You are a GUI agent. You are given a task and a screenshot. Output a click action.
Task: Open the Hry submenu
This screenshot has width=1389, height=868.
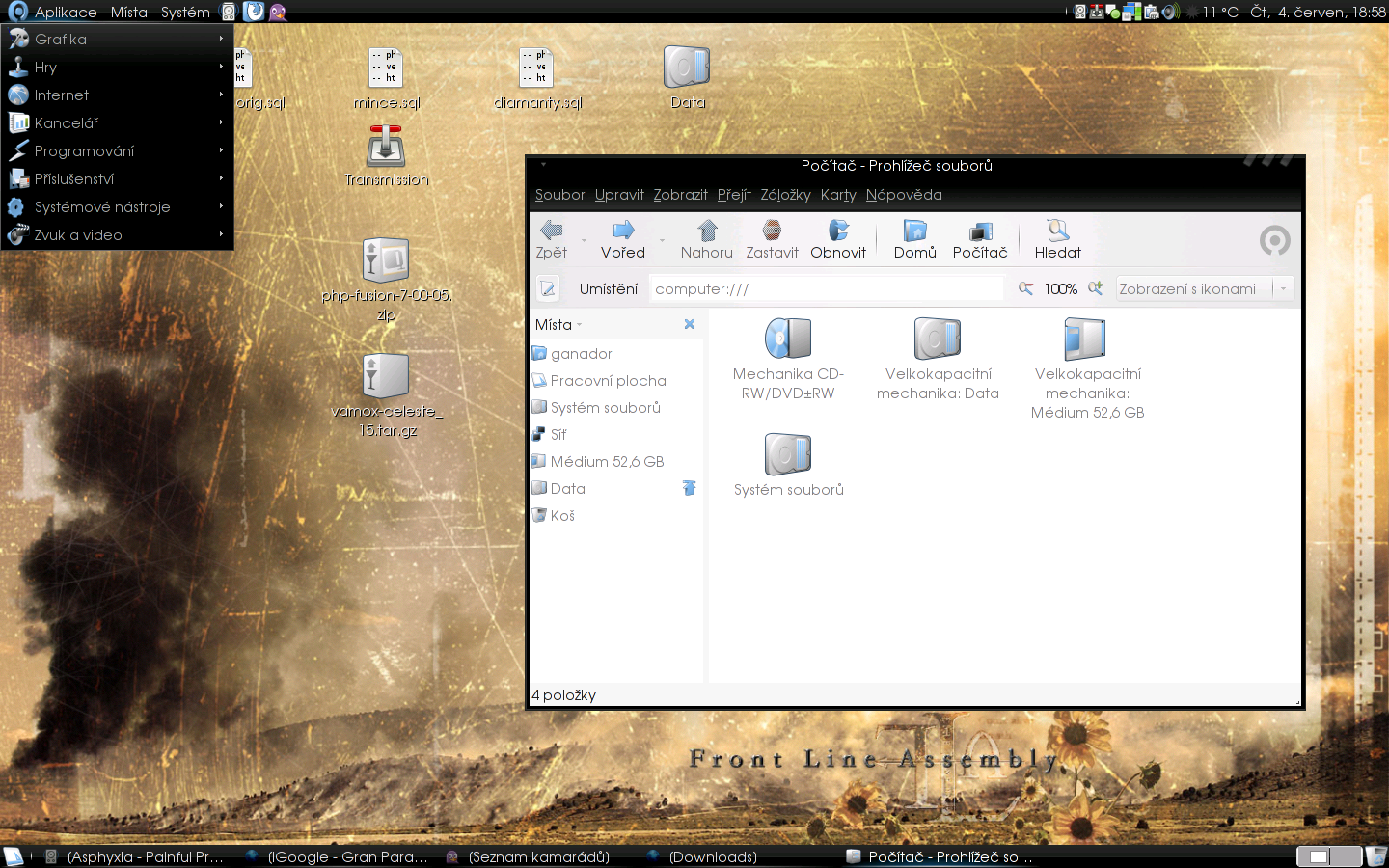click(x=118, y=68)
